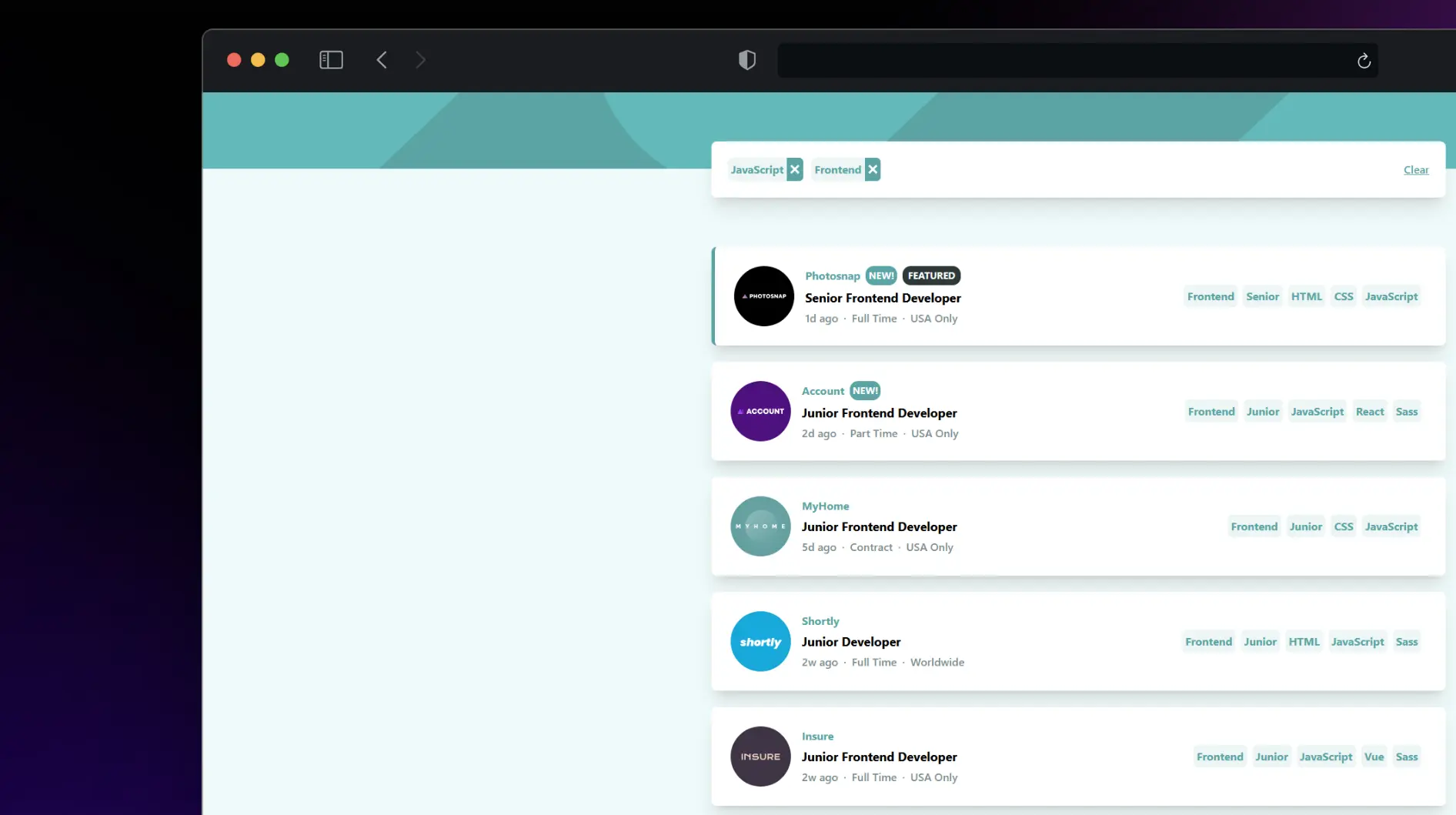Go back with the left arrow
Viewport: 1456px width, 815px height.
[x=382, y=60]
